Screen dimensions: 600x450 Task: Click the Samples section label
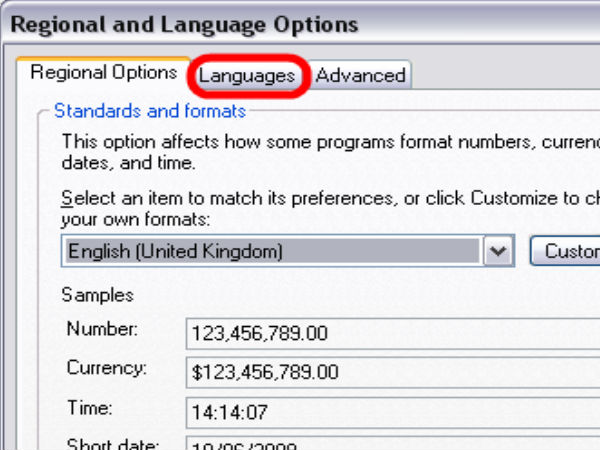(97, 296)
